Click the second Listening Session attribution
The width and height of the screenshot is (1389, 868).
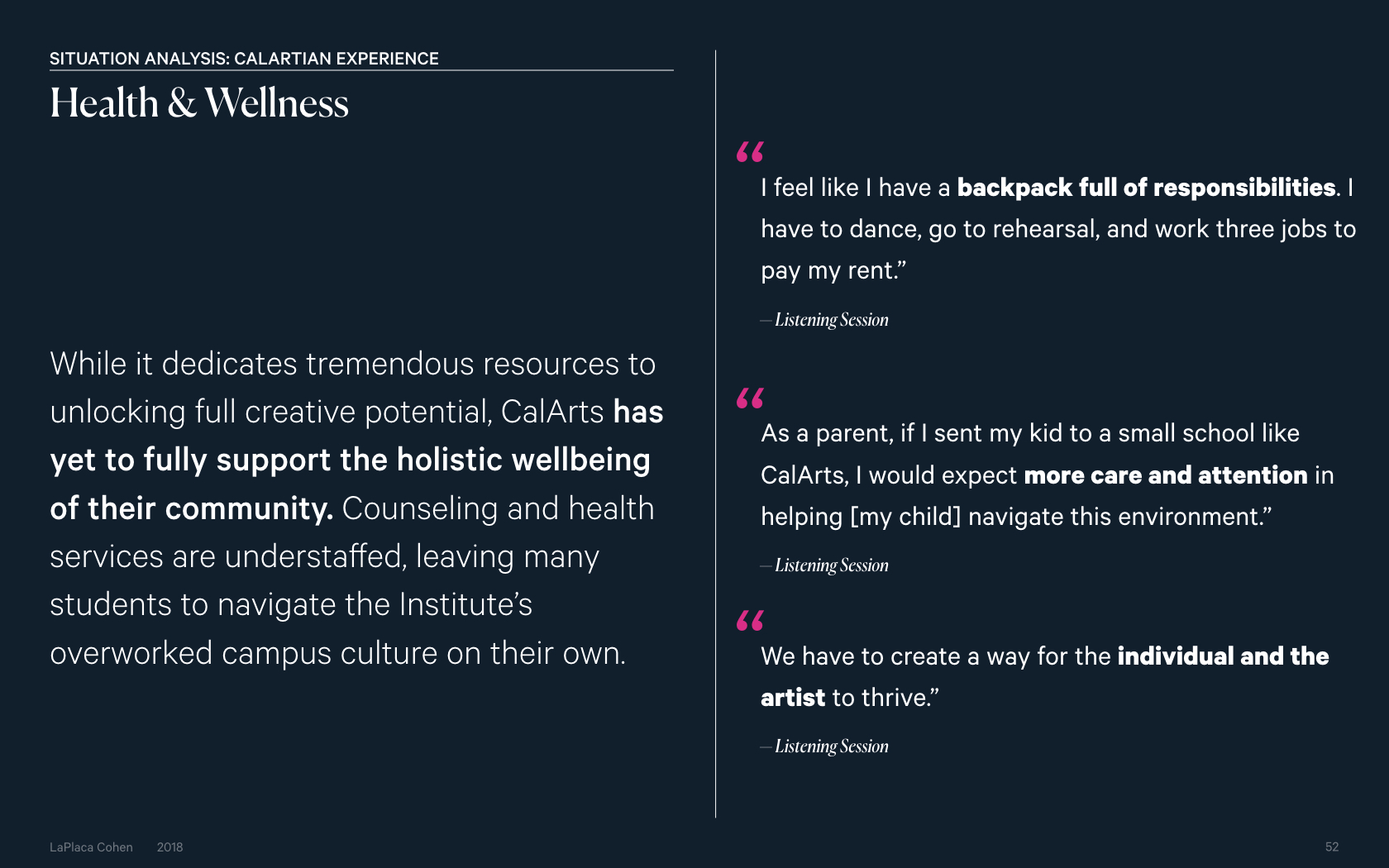tap(824, 565)
